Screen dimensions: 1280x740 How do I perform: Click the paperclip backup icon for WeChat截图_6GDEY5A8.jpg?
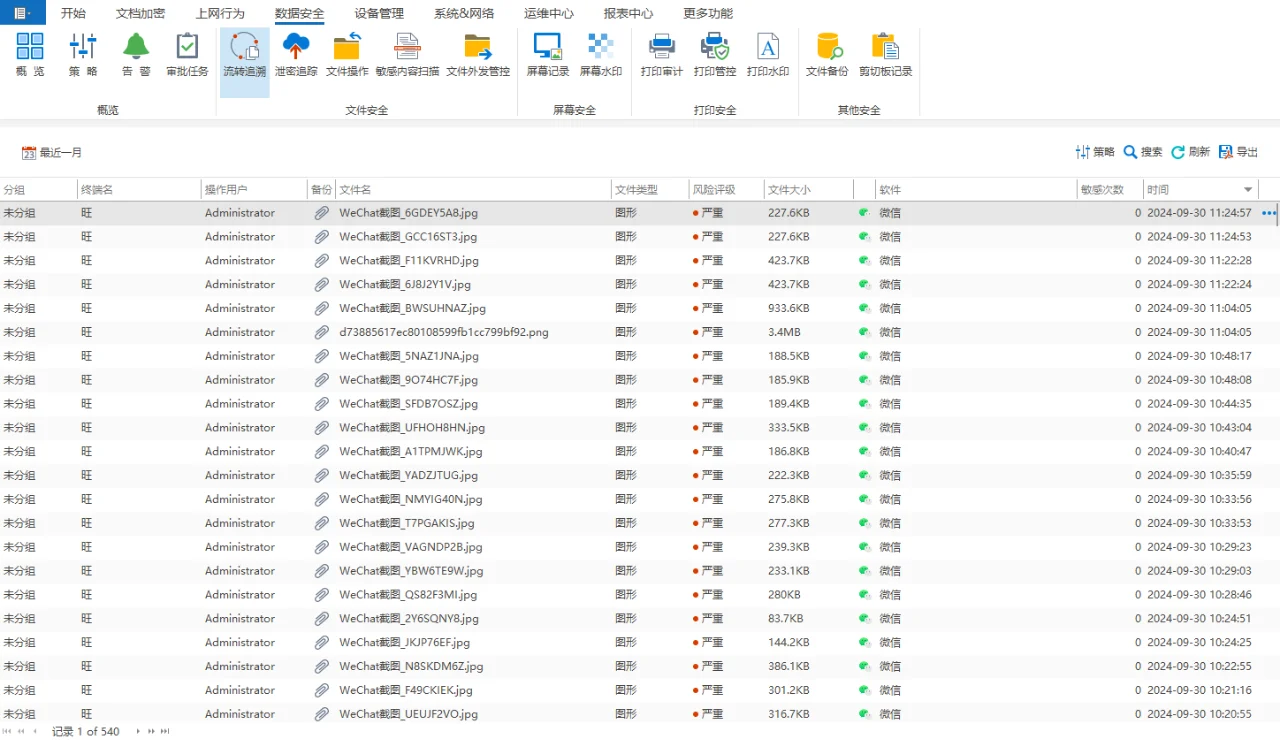(x=321, y=213)
